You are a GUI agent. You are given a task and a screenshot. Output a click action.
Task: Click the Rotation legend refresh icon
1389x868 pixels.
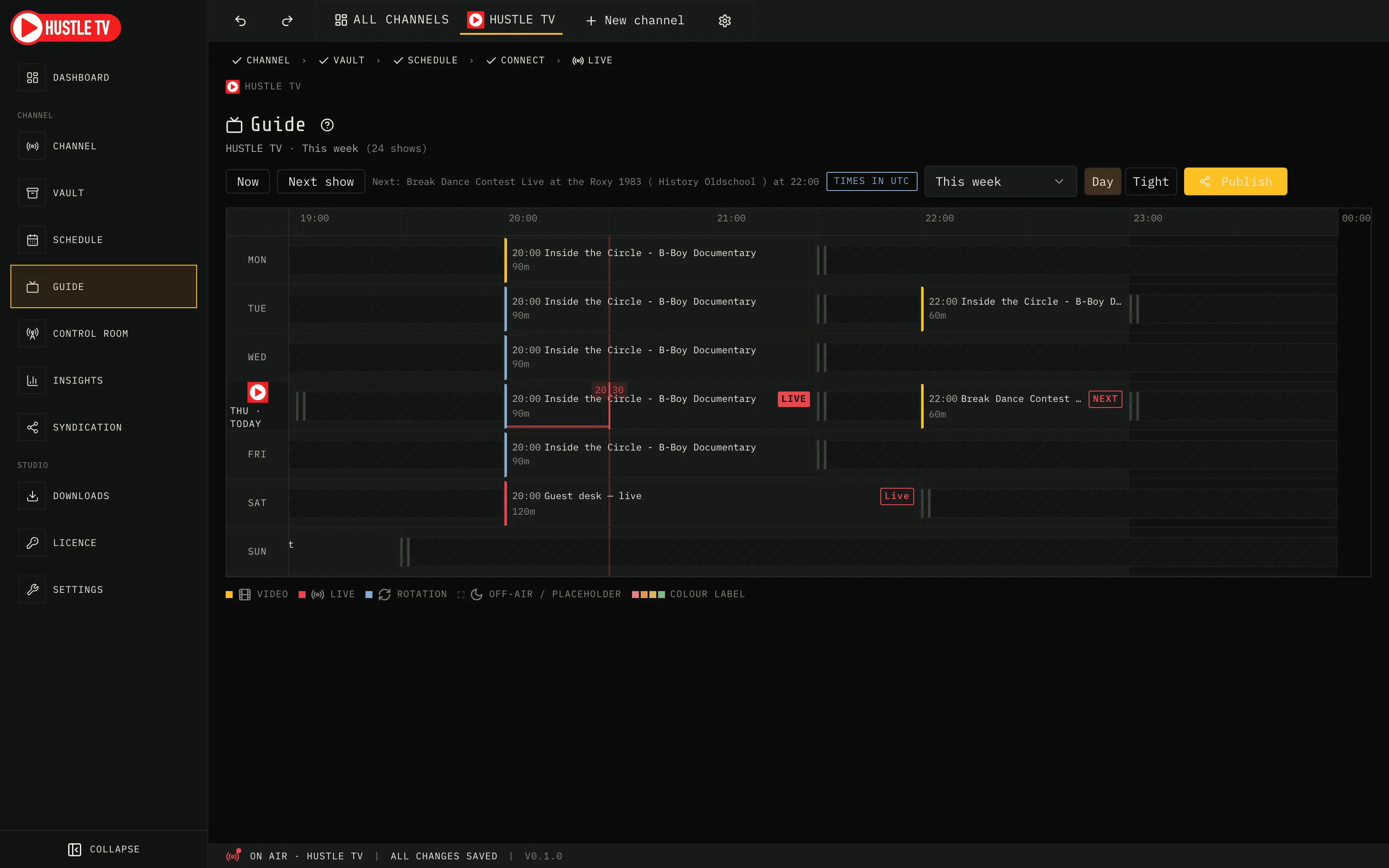(385, 594)
